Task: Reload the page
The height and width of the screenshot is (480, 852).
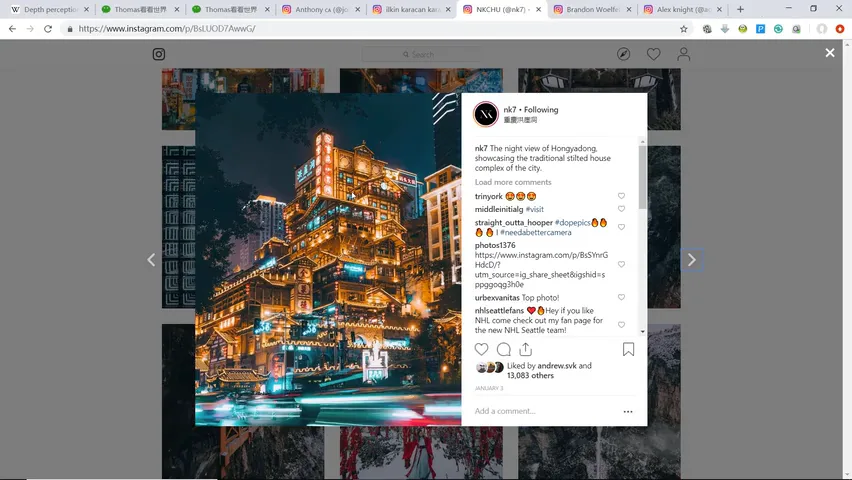Action: coord(48,29)
